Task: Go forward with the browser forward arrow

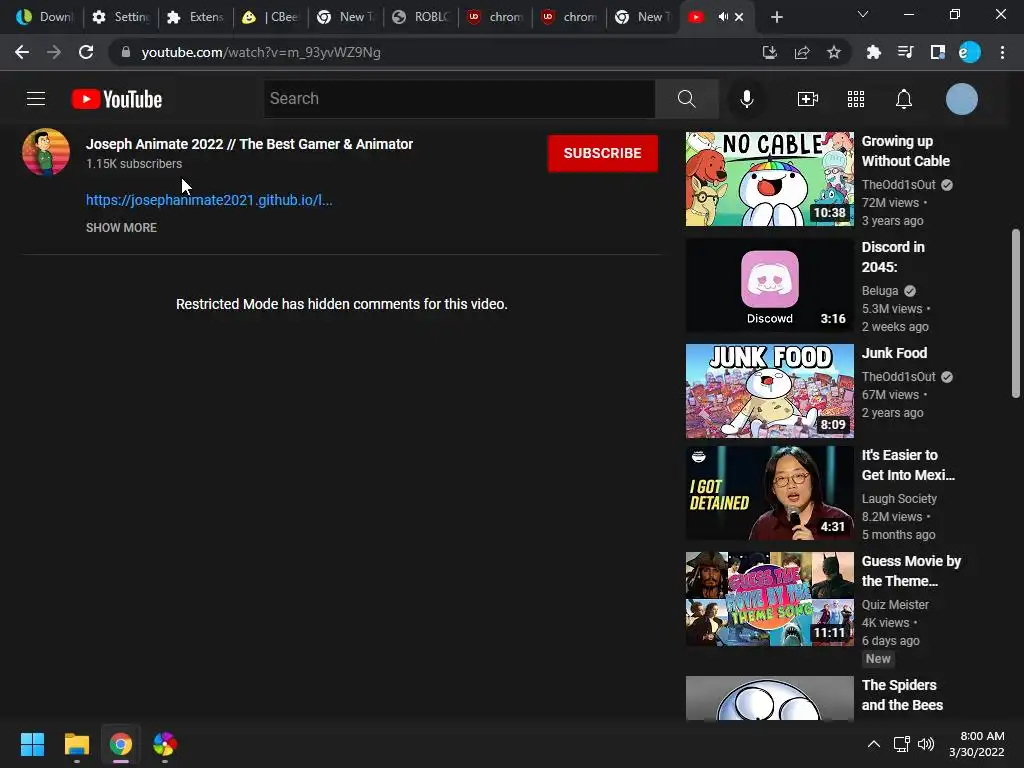Action: coord(54,52)
